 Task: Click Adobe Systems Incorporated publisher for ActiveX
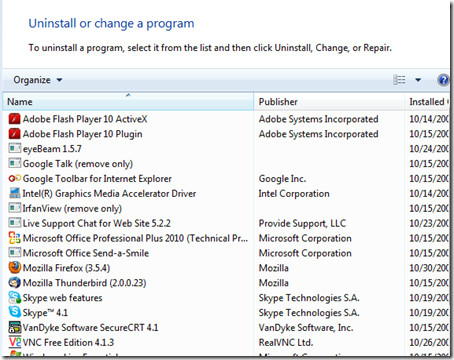(318, 119)
